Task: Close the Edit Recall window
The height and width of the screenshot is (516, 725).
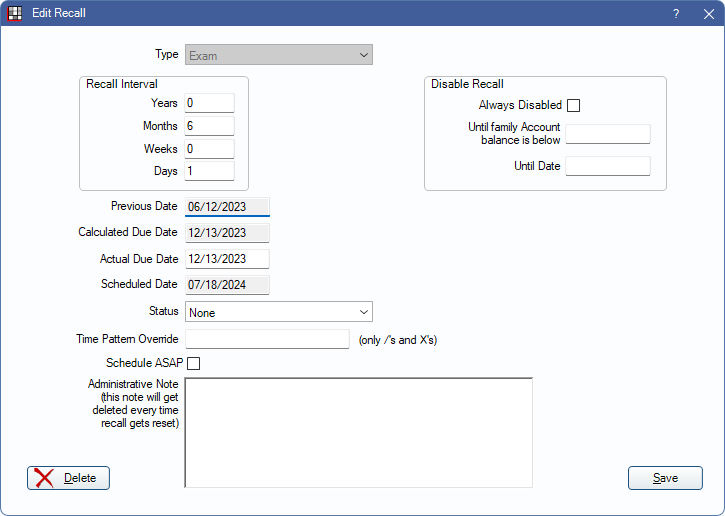Action: click(x=708, y=13)
